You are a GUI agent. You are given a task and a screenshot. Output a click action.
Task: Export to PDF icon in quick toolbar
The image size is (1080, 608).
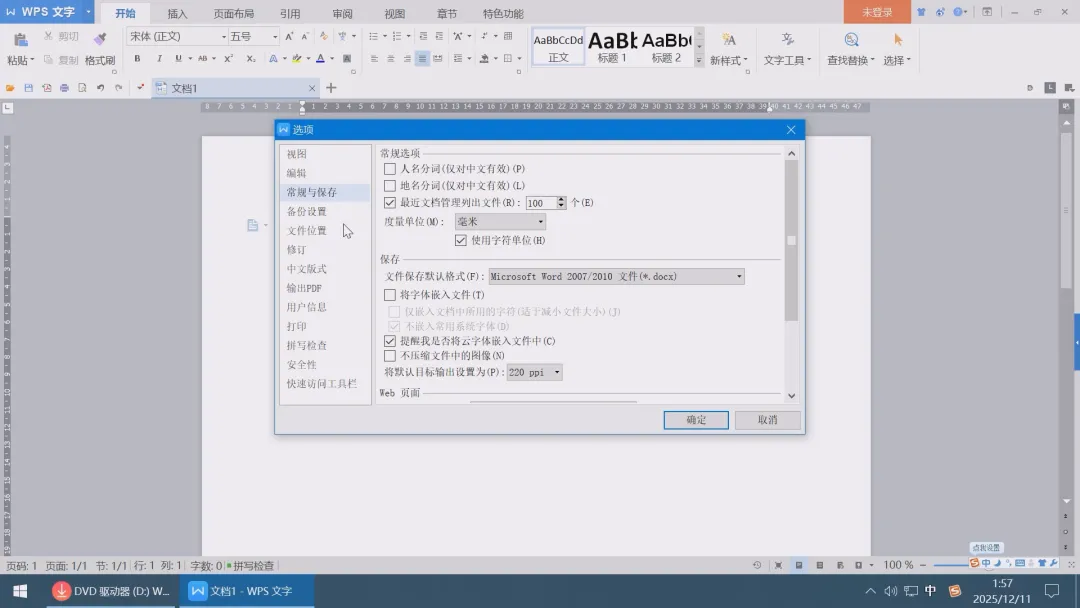tap(46, 88)
